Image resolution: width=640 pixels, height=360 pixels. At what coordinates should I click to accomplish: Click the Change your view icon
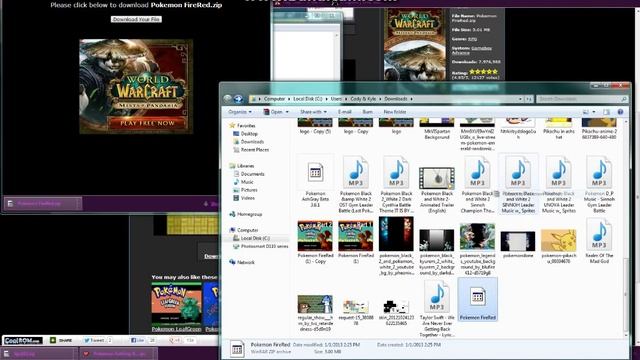586,112
